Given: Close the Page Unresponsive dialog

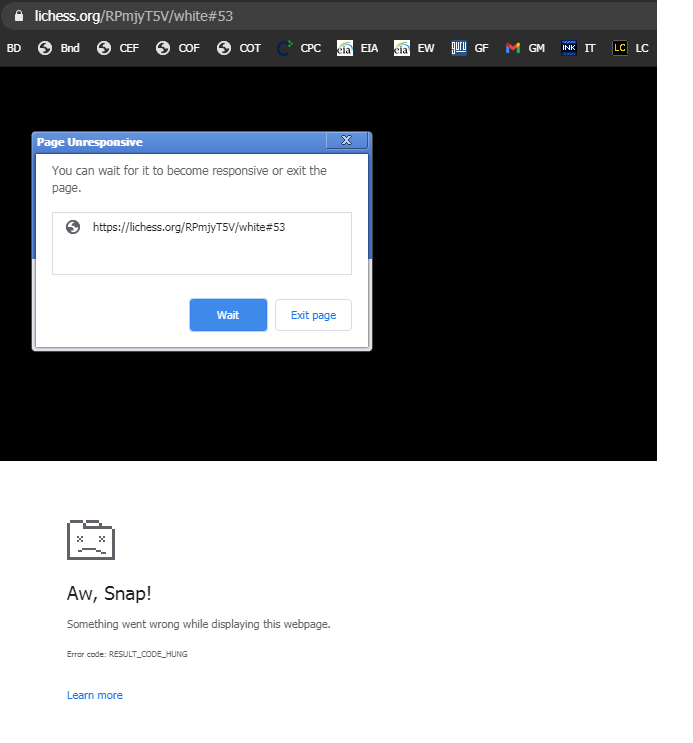Looking at the screenshot, I should 346,140.
